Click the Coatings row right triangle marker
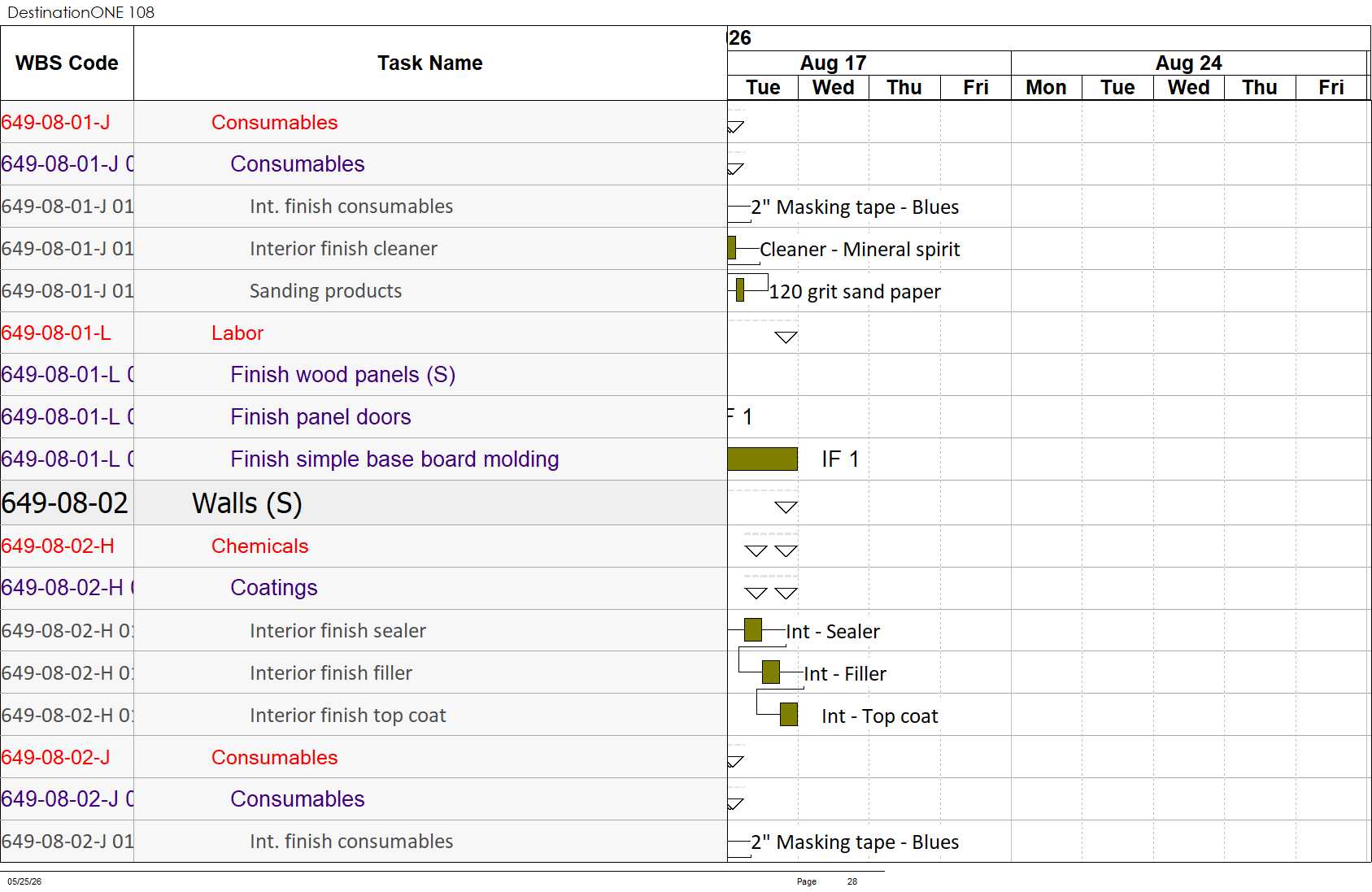1372x892 pixels. coord(786,594)
